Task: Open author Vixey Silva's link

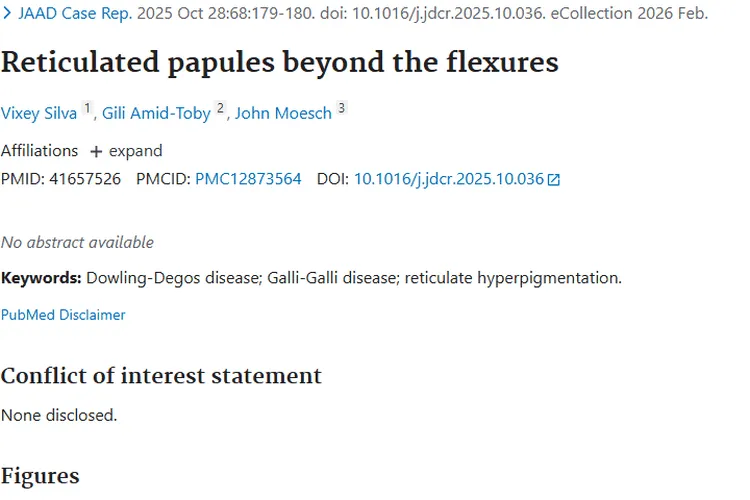Action: click(x=39, y=113)
